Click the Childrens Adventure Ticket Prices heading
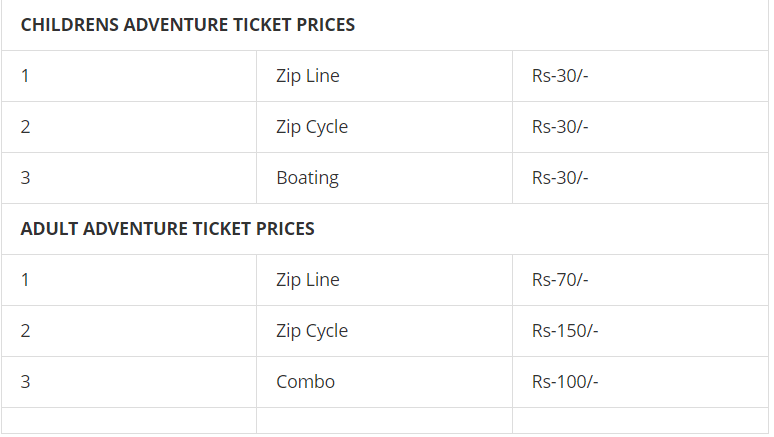Screen dimensions: 774x437 pyautogui.click(x=187, y=25)
